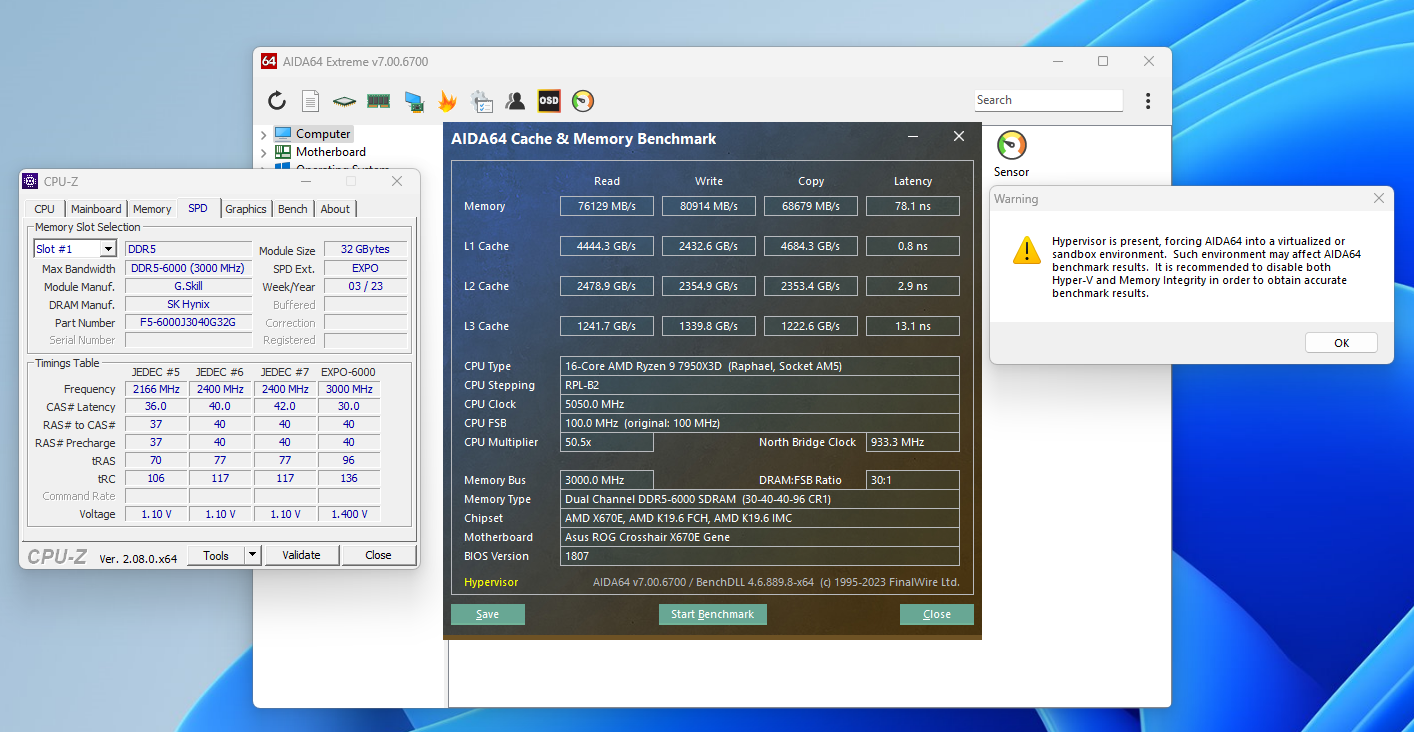This screenshot has width=1414, height=732.
Task: Launch the flame stability test icon
Action: [x=447, y=101]
